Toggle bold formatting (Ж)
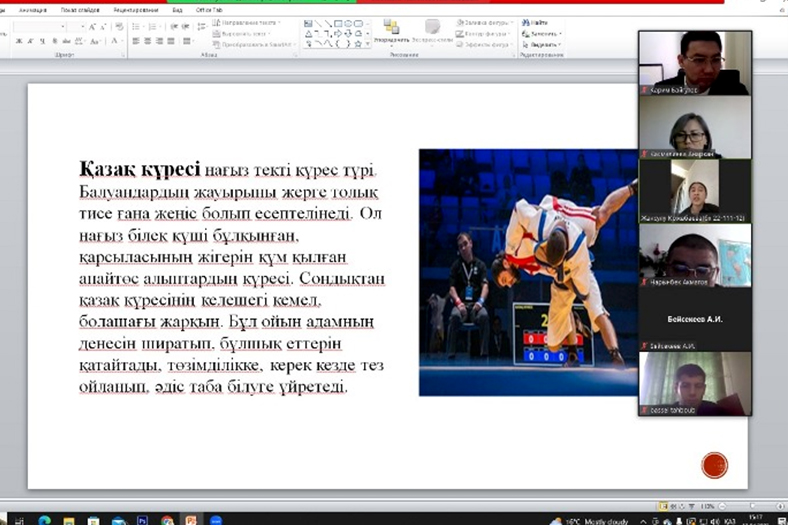The width and height of the screenshot is (788, 525). coord(19,41)
